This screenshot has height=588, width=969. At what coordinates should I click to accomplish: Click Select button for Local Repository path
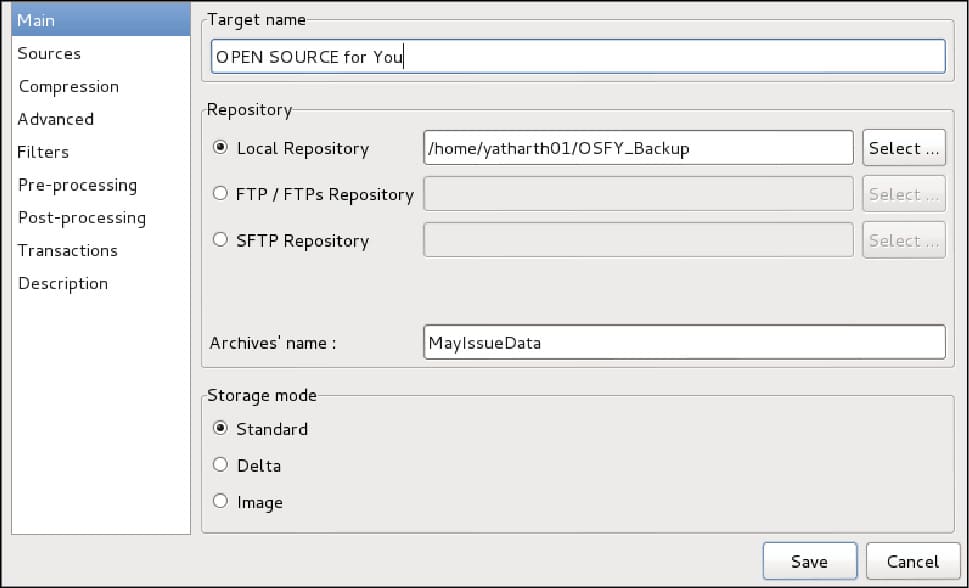904,148
